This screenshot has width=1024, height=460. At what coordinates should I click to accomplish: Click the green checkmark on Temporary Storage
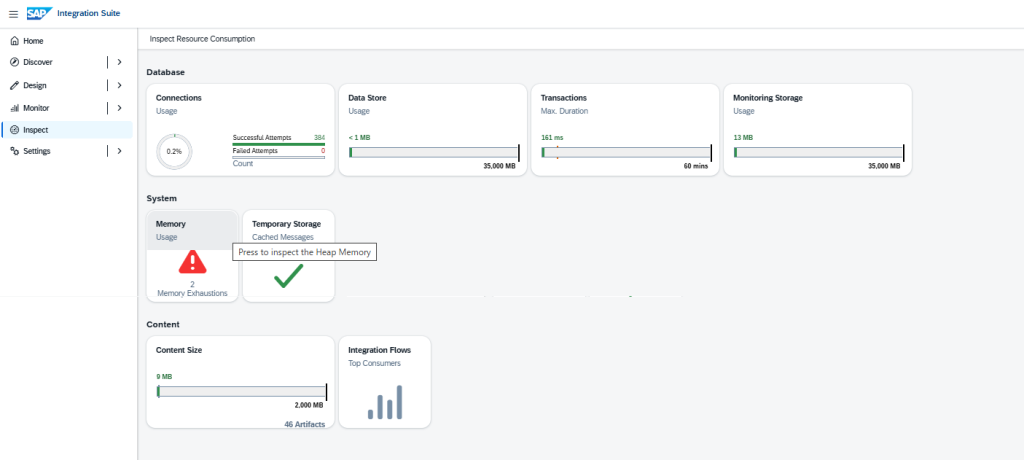[288, 276]
